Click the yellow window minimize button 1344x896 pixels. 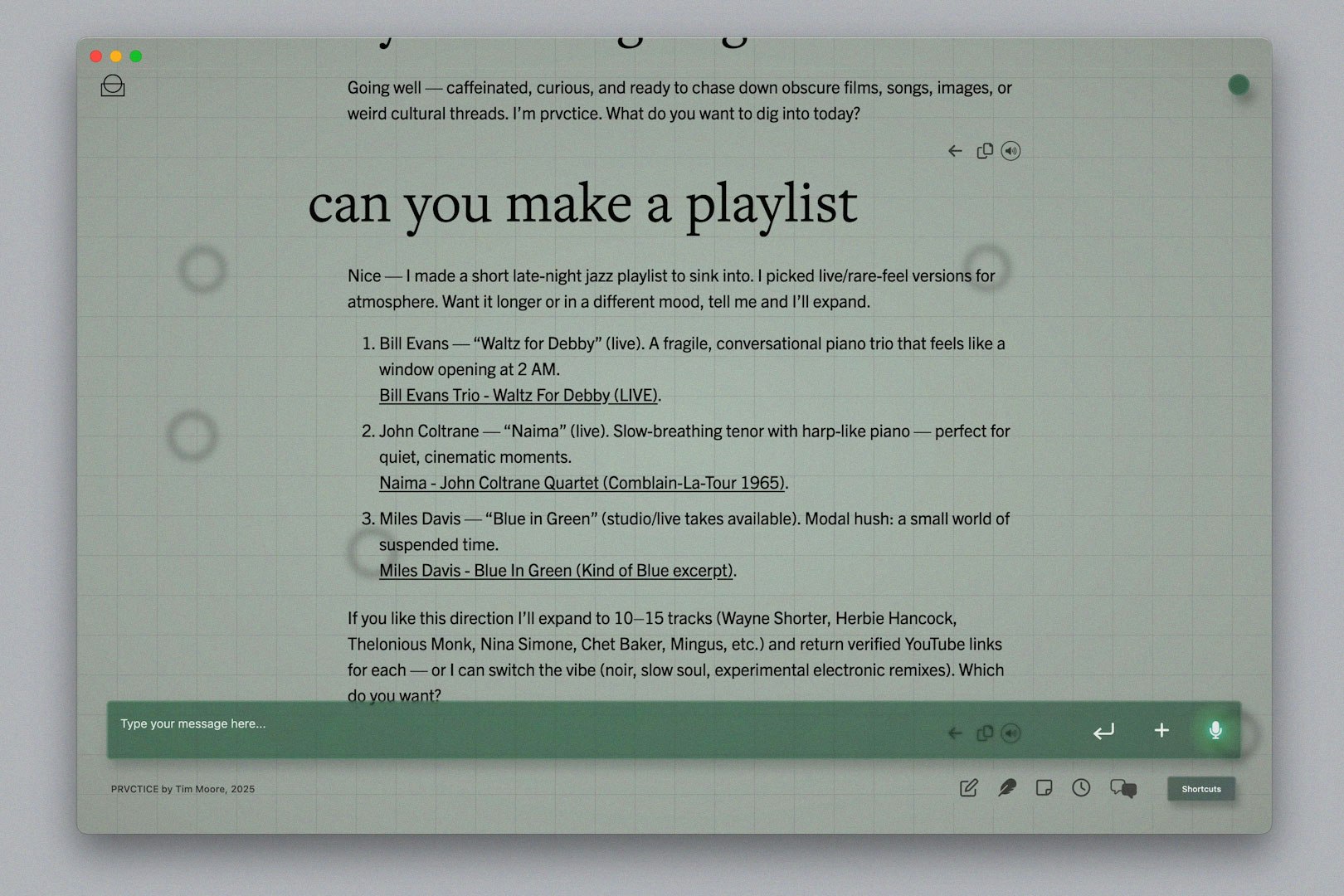[x=116, y=56]
